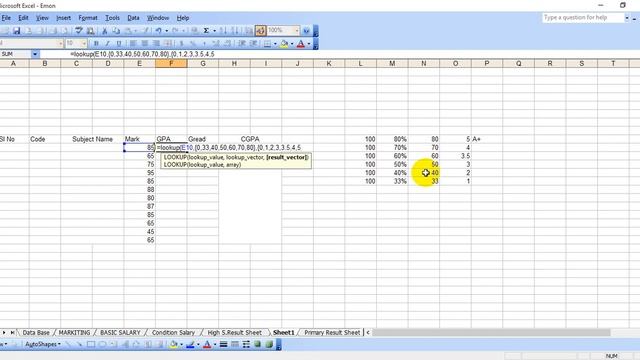Click the CGPA header cell

pos(250,139)
